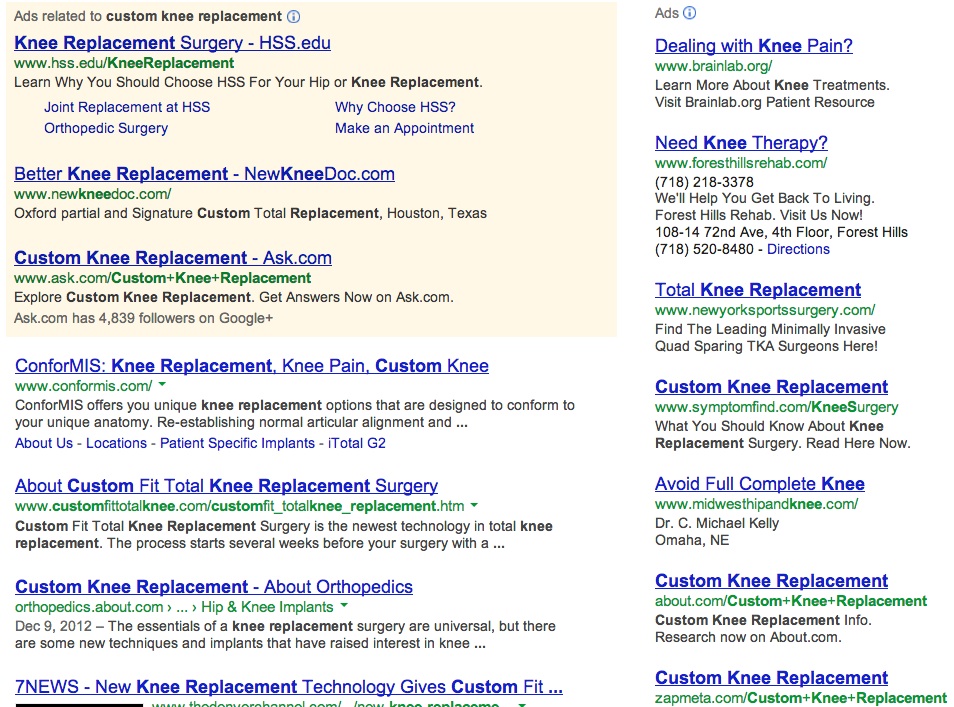Open 'Better Knee Replacement - NewKneeDoc.com' ad

[x=204, y=173]
